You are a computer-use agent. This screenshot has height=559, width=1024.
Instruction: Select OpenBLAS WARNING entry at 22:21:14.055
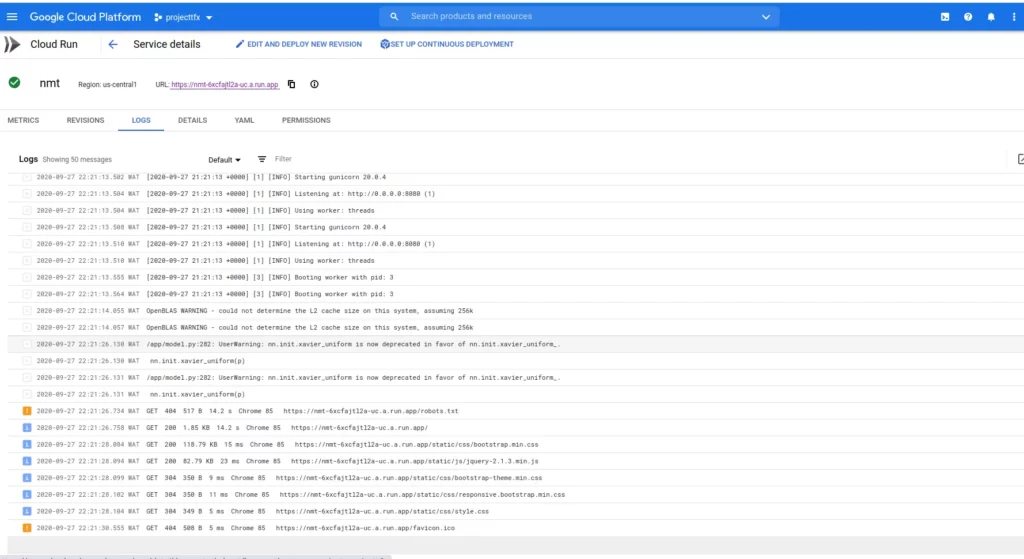pos(516,311)
